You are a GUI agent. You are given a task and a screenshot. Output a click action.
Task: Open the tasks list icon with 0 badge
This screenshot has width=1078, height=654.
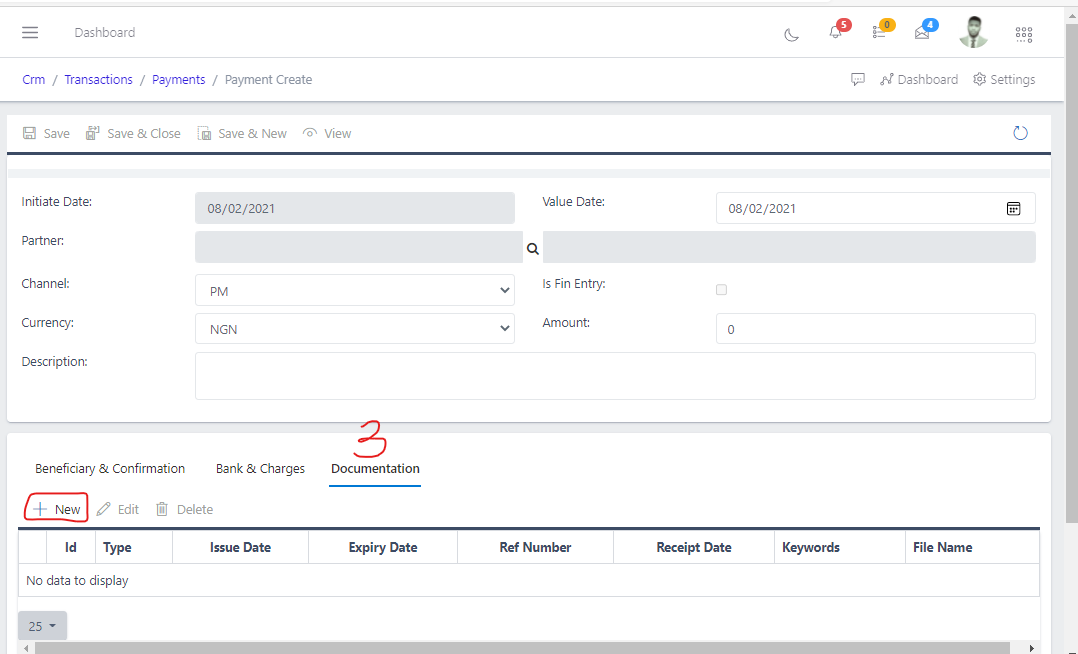[878, 34]
